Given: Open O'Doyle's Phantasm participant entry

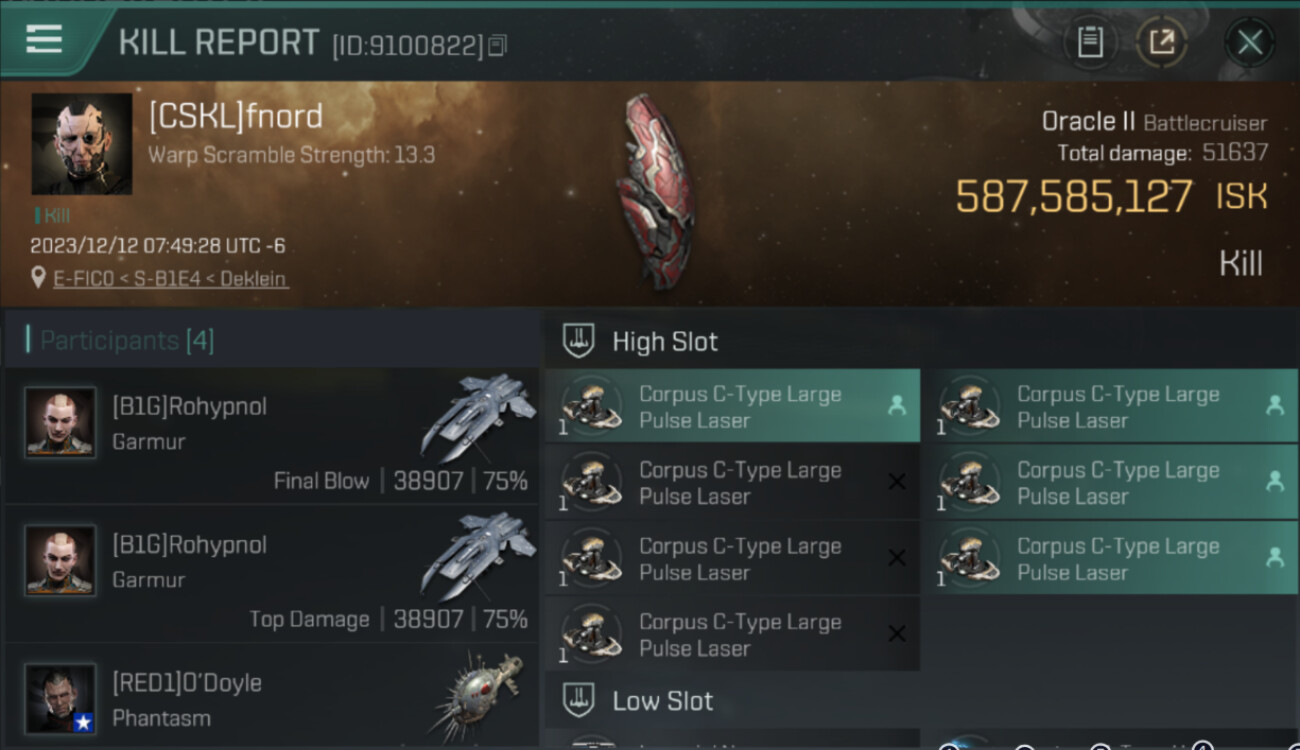Looking at the screenshot, I should pos(272,697).
